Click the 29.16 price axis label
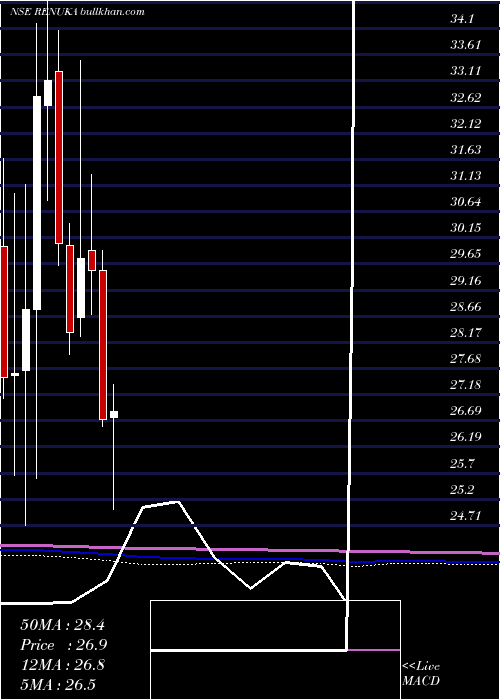 (x=466, y=280)
